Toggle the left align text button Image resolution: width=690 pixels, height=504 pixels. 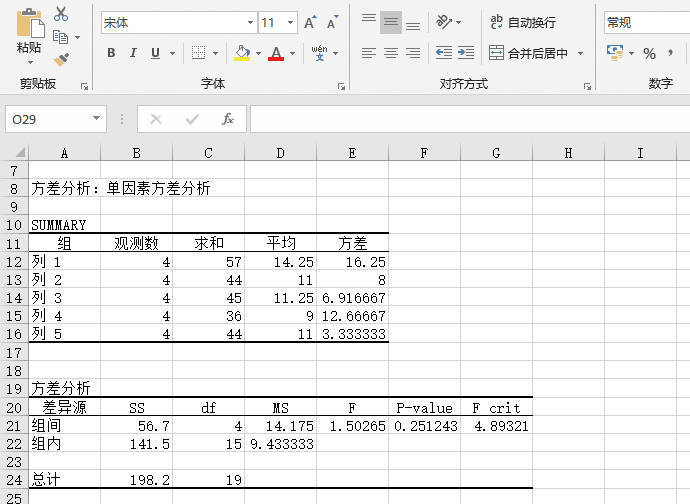coord(369,53)
